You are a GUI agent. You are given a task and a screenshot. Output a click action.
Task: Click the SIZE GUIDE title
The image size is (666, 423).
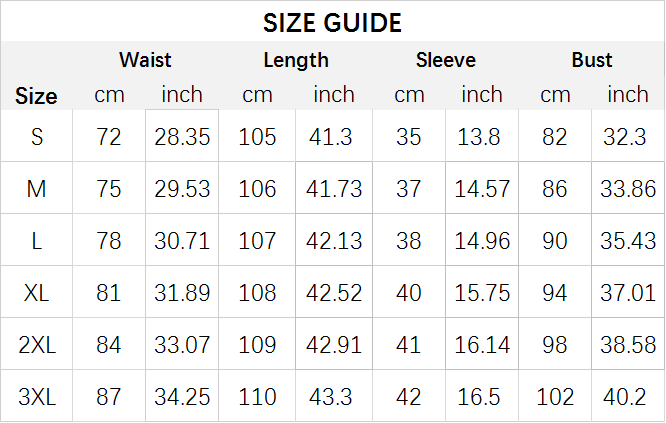click(x=332, y=23)
